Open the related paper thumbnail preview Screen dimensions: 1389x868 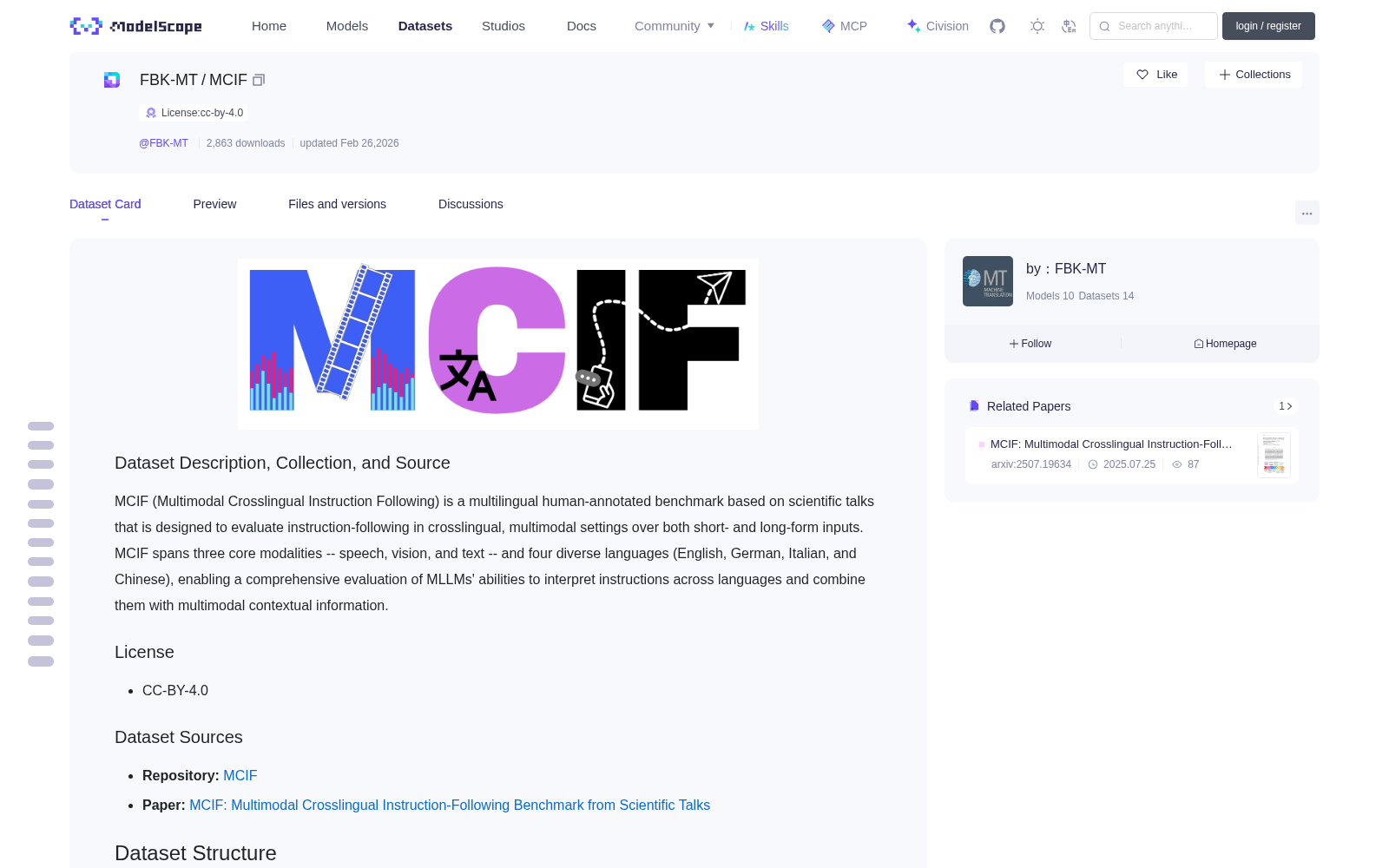coord(1274,455)
